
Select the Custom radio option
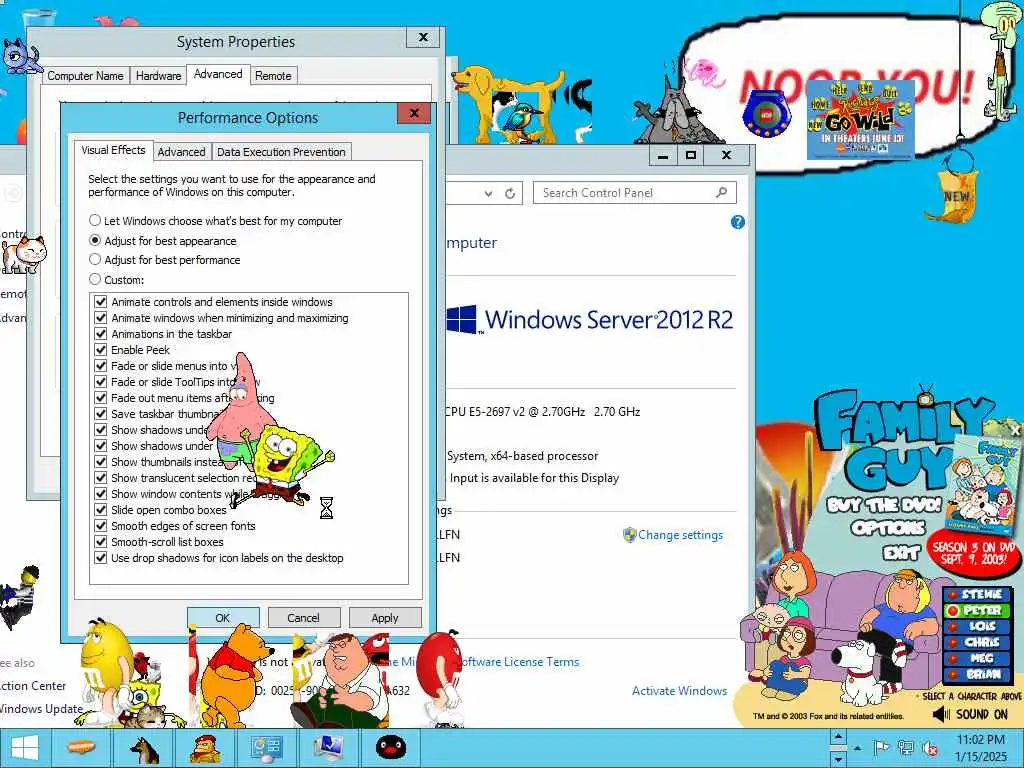coord(95,280)
